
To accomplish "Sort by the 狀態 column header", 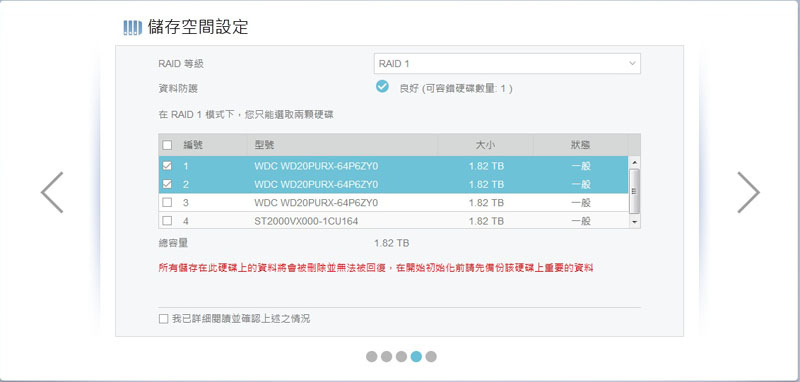I will (581, 145).
